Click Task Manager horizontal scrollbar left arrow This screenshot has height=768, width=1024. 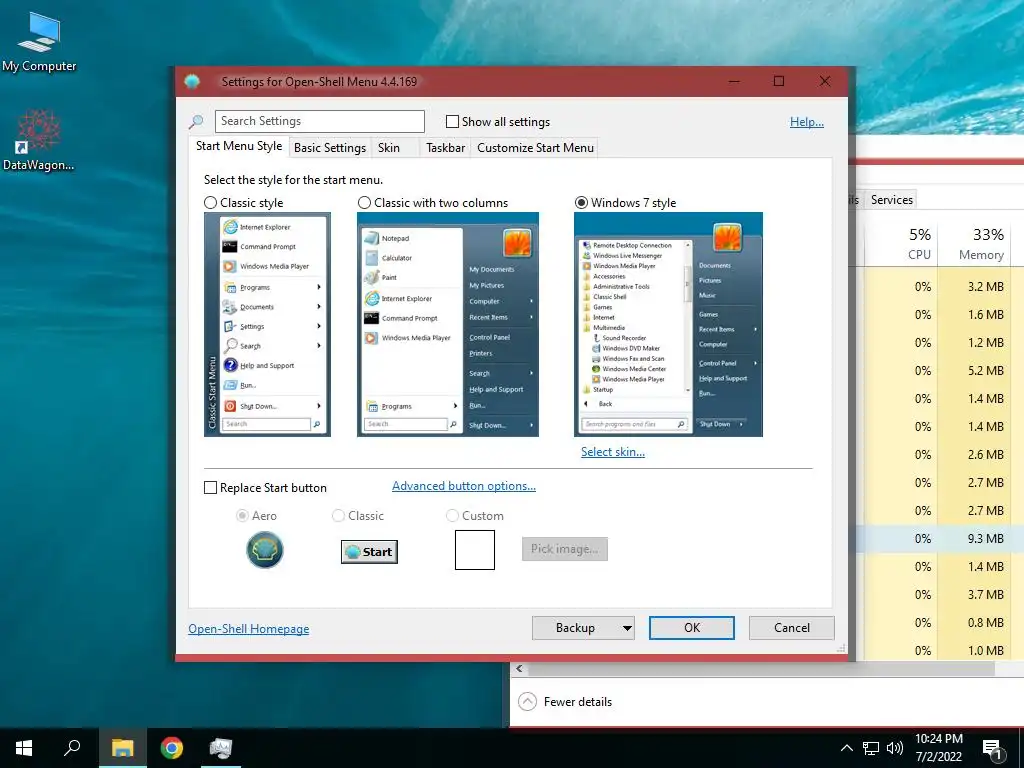pyautogui.click(x=519, y=669)
